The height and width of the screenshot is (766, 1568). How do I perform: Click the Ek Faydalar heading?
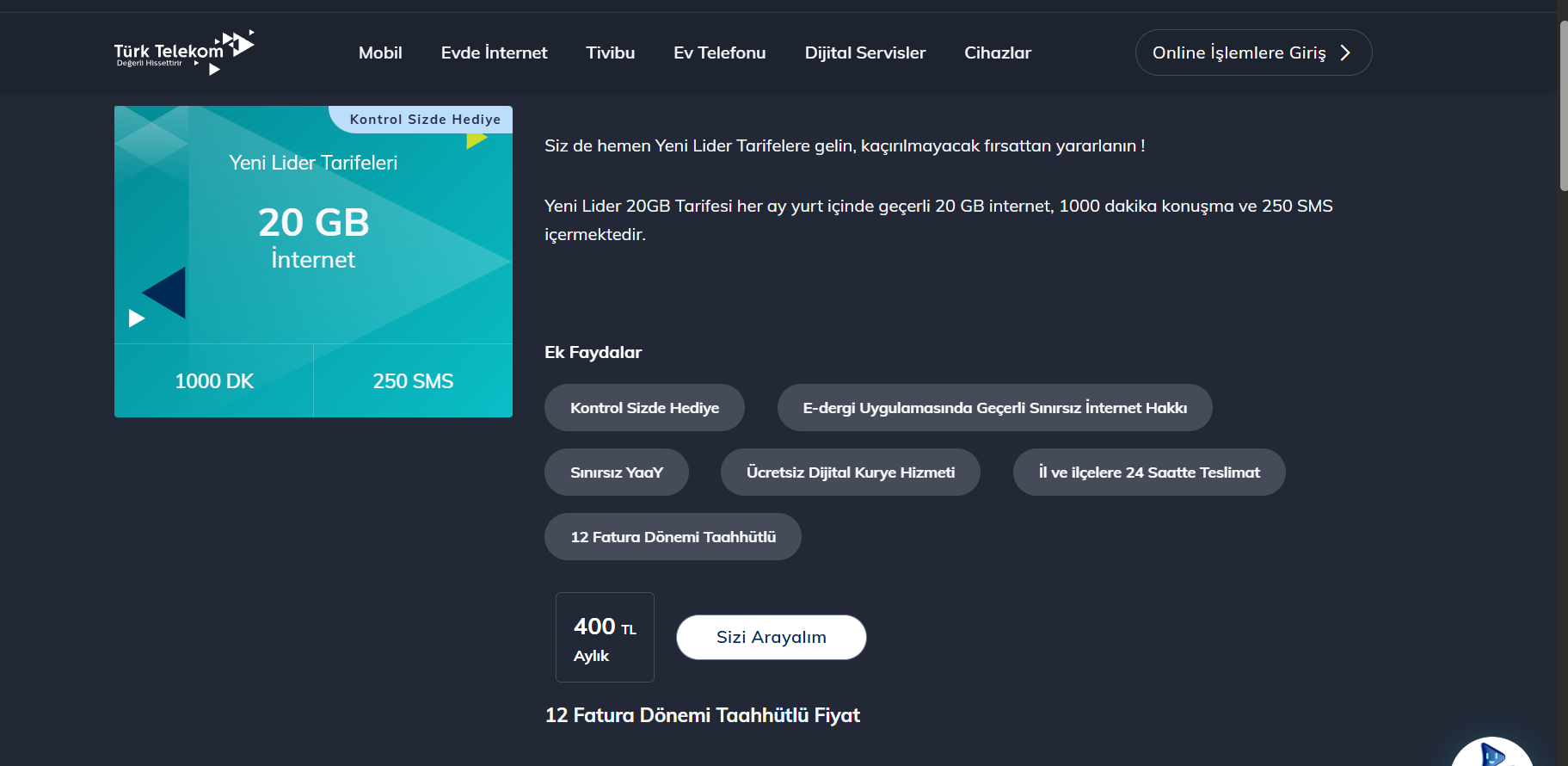(593, 352)
